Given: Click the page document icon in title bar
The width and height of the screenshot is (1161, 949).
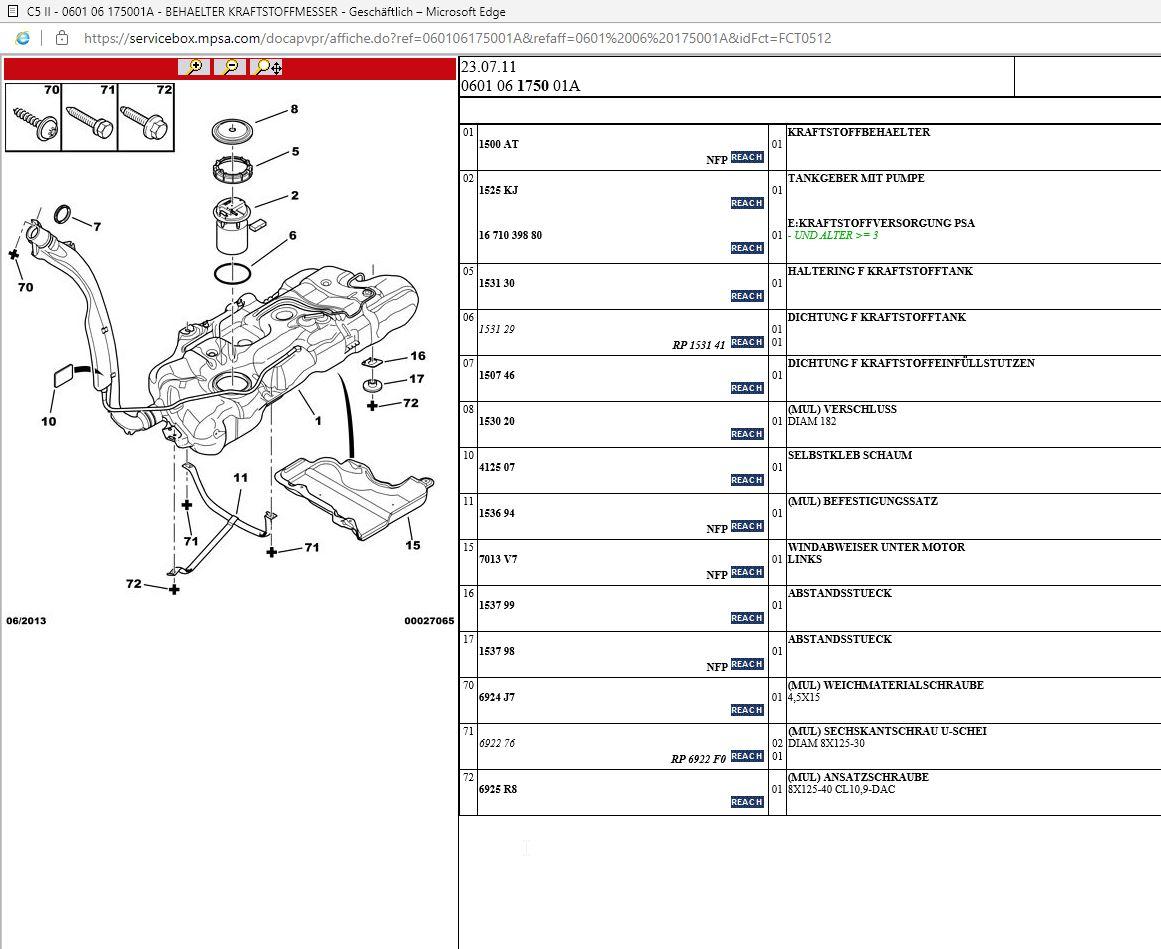Looking at the screenshot, I should point(12,11).
